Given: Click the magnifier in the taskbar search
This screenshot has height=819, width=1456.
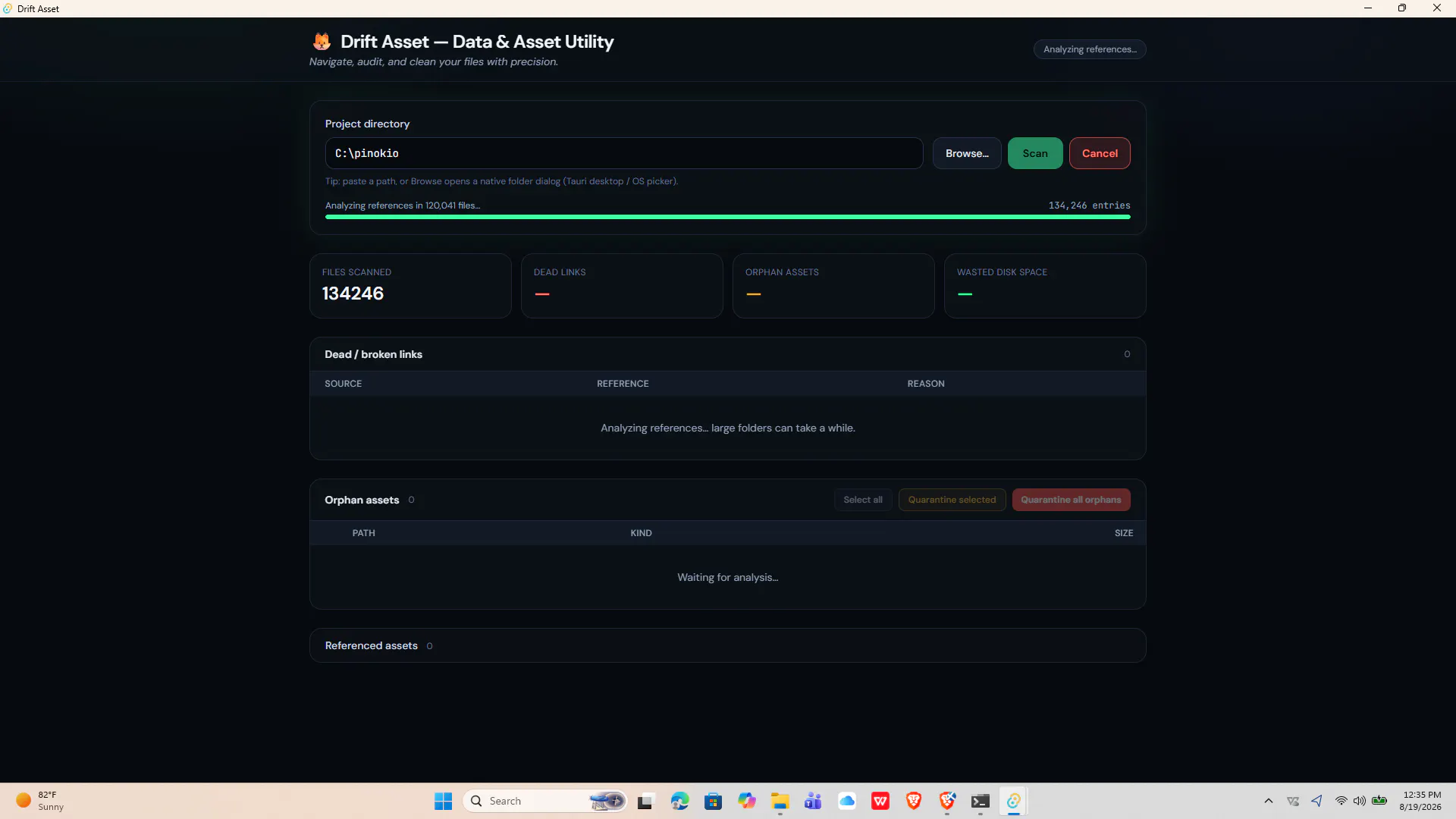Looking at the screenshot, I should 476,801.
